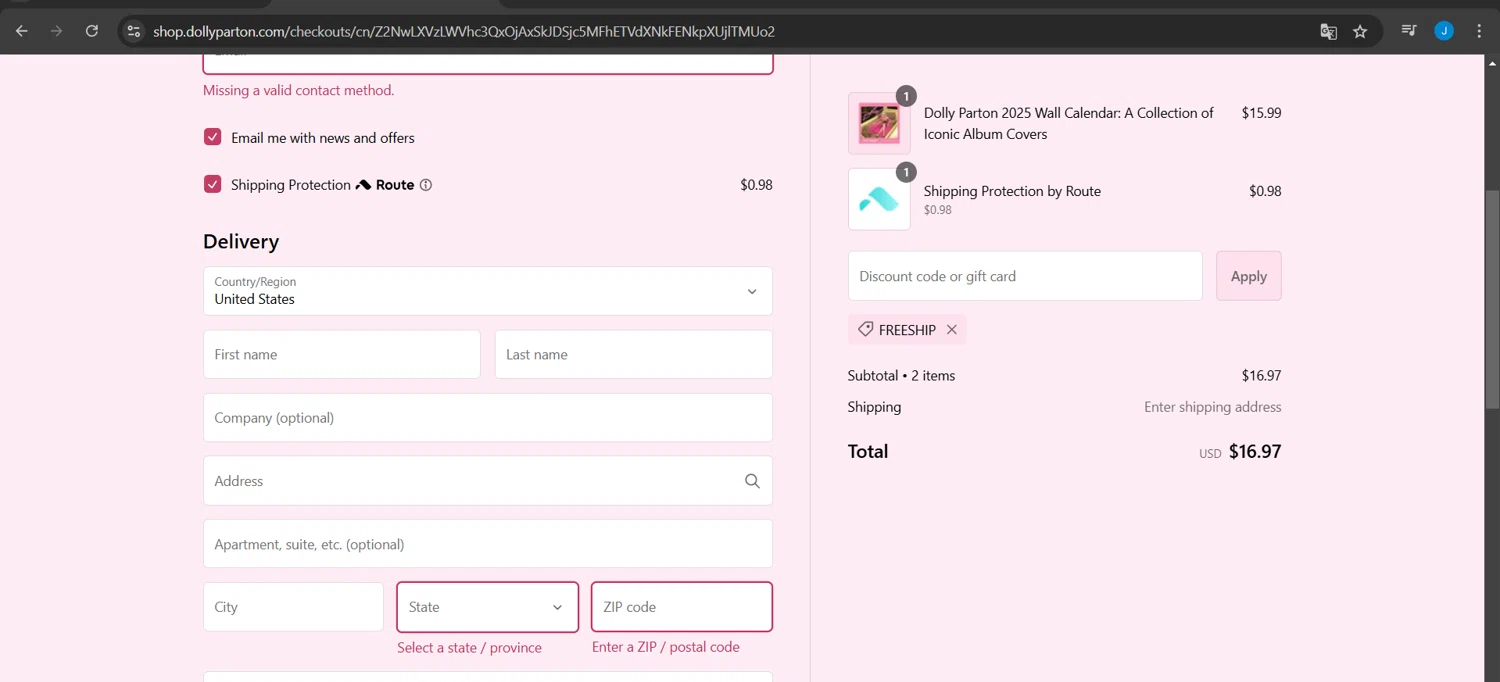Click the browser address bar URL

click(464, 31)
